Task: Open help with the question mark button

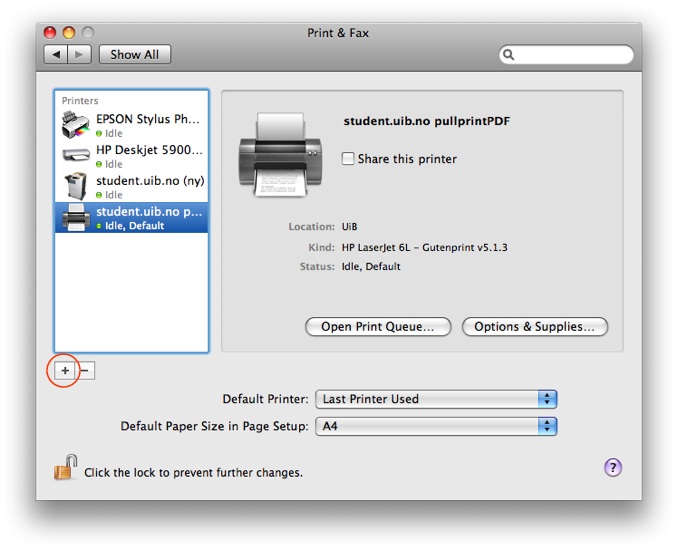Action: [x=613, y=467]
